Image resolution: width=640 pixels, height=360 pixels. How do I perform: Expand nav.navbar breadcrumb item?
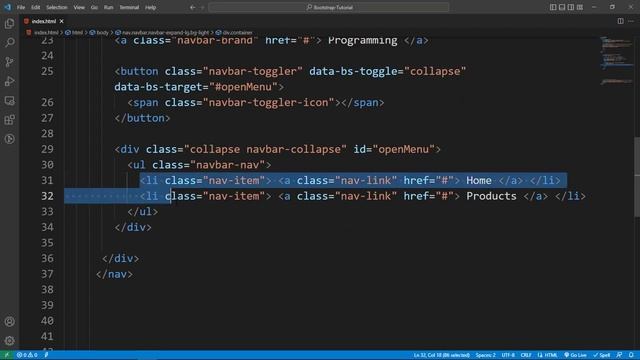click(162, 33)
